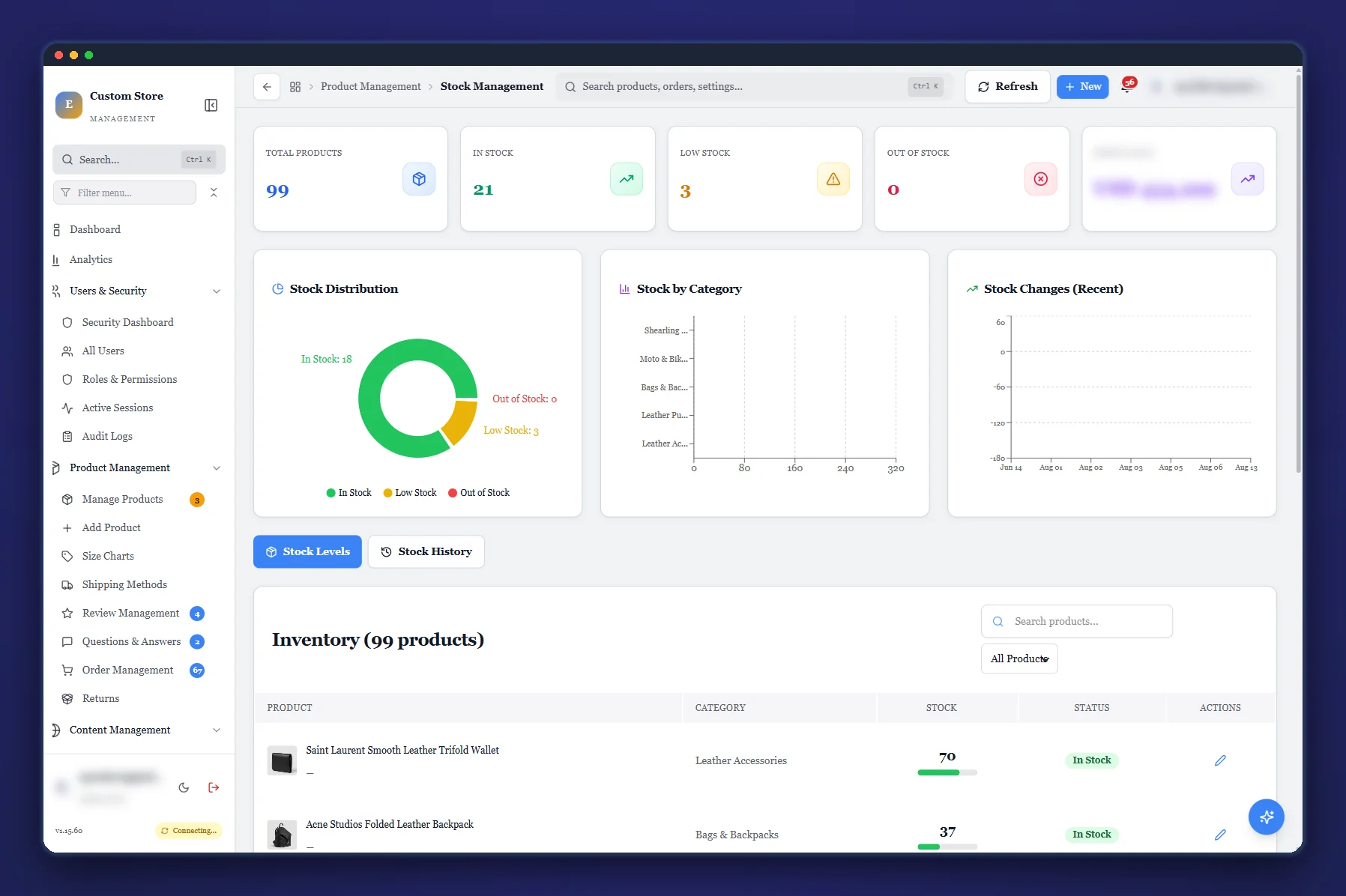Click the In Stock trend icon
The height and width of the screenshot is (896, 1346).
pos(627,179)
